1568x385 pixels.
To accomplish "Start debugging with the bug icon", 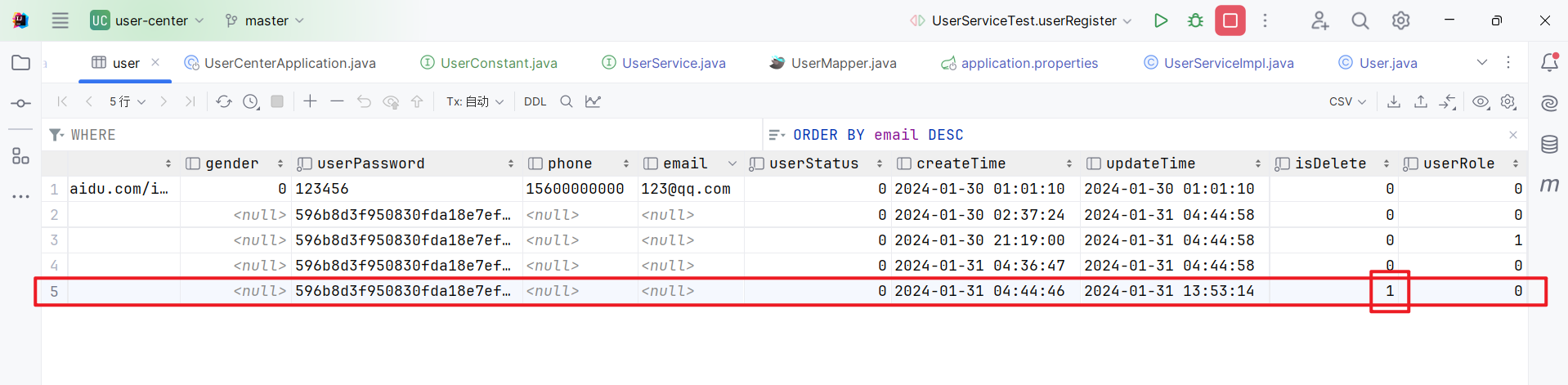I will 1195,20.
